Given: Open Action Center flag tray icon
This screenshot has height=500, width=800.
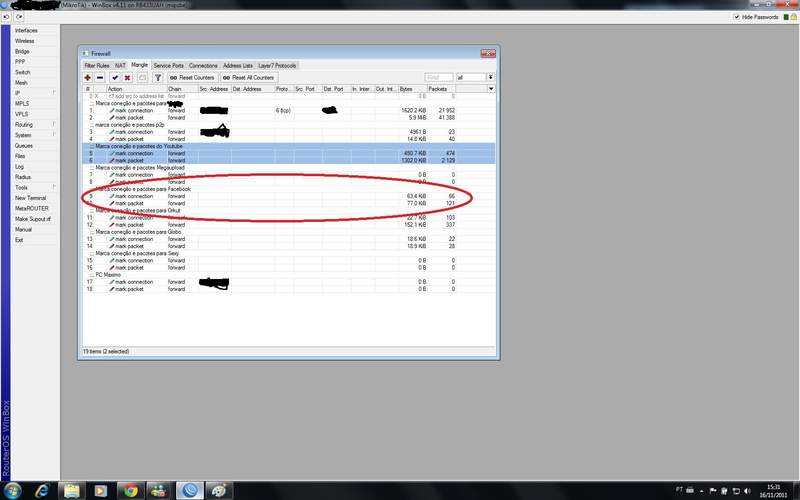Looking at the screenshot, I should point(713,490).
